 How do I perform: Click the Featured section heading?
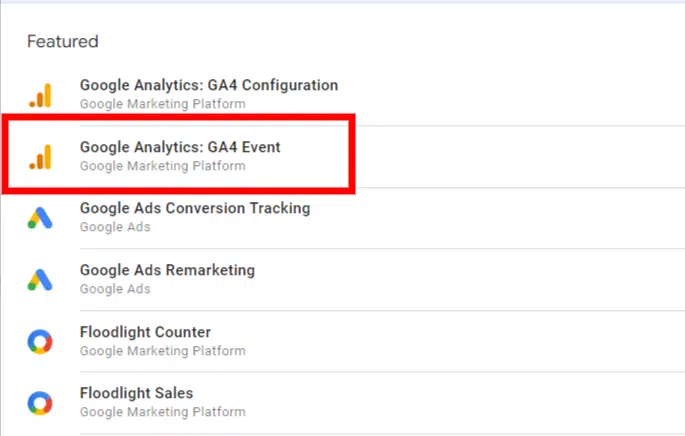point(62,42)
